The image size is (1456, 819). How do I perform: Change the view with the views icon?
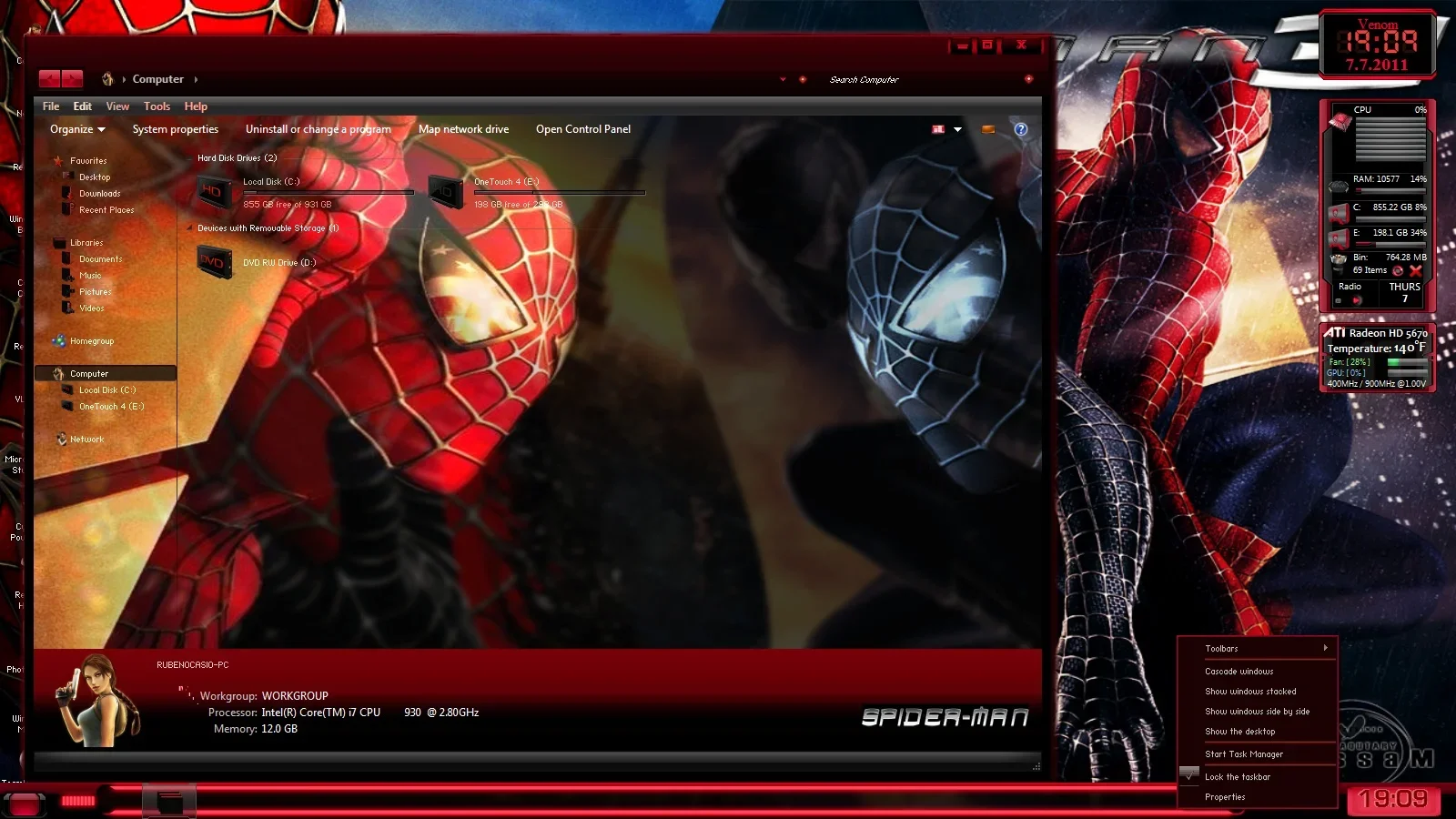938,129
